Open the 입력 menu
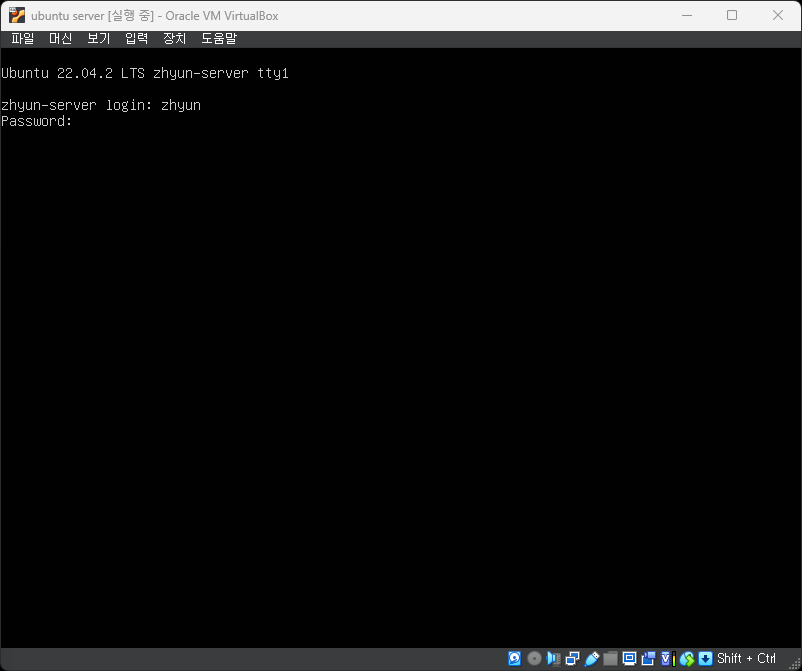 [137, 39]
